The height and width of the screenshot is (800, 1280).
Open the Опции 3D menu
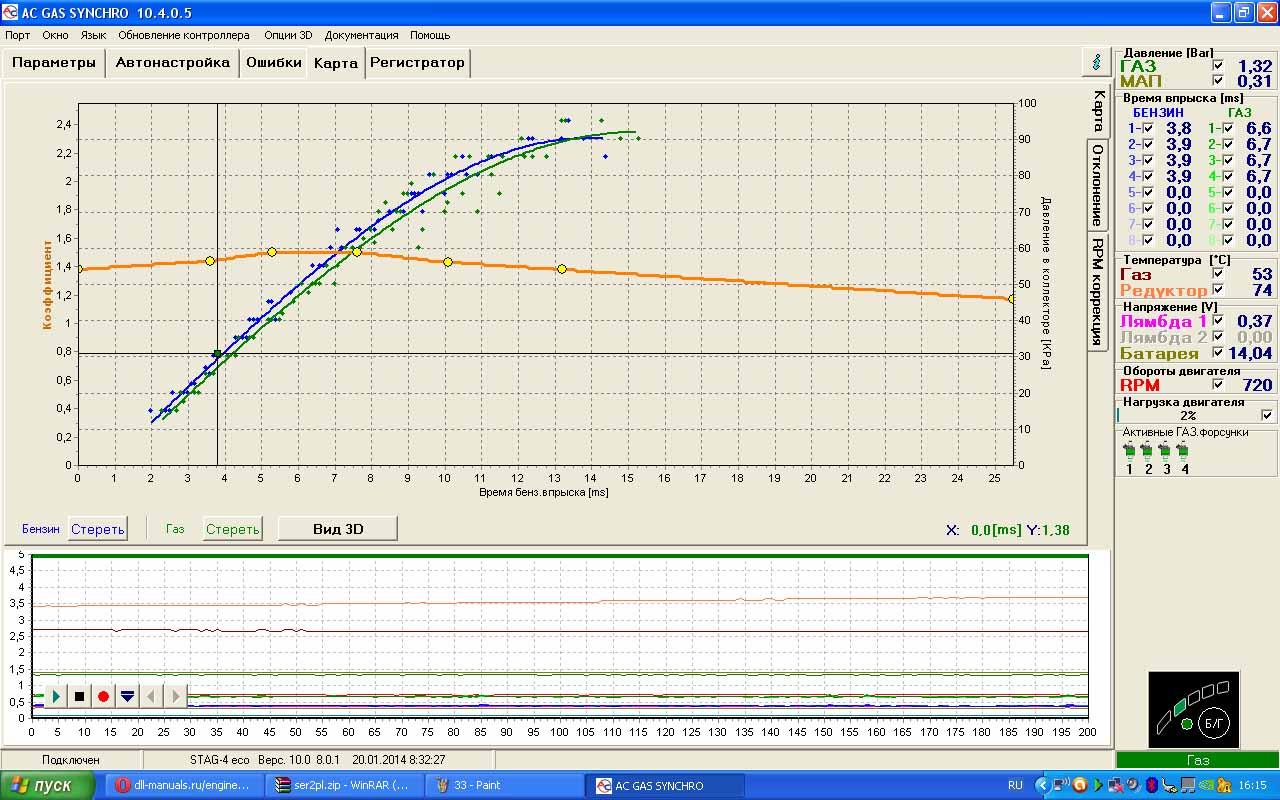tap(288, 35)
